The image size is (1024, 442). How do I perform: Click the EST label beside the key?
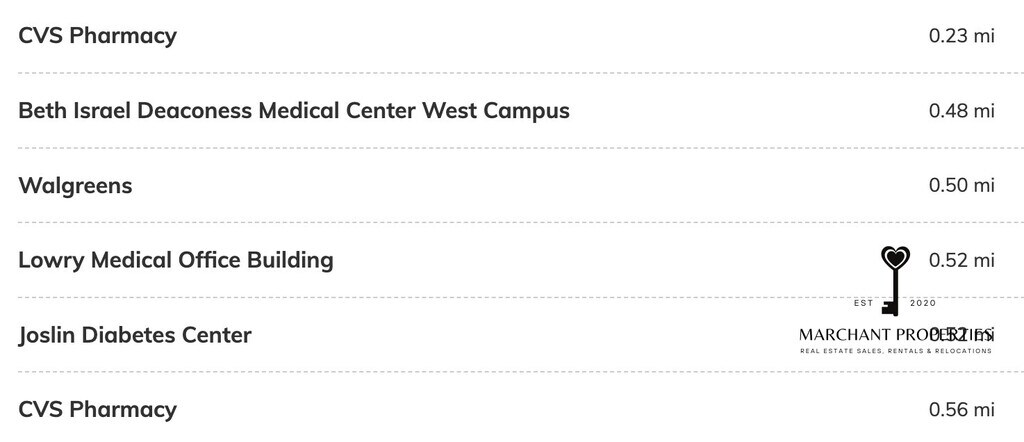pos(863,303)
